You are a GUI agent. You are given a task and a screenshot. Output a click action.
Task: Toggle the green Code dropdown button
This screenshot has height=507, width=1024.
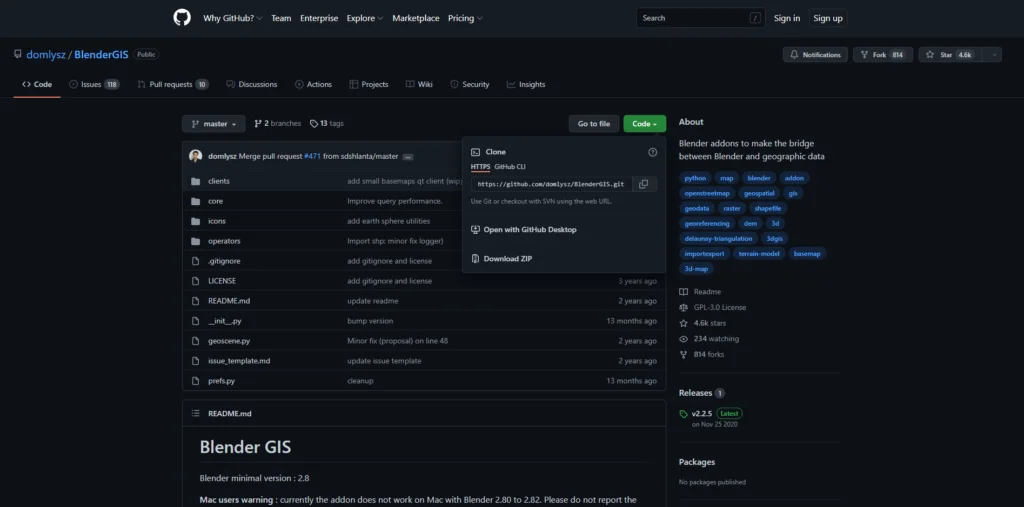(x=645, y=123)
